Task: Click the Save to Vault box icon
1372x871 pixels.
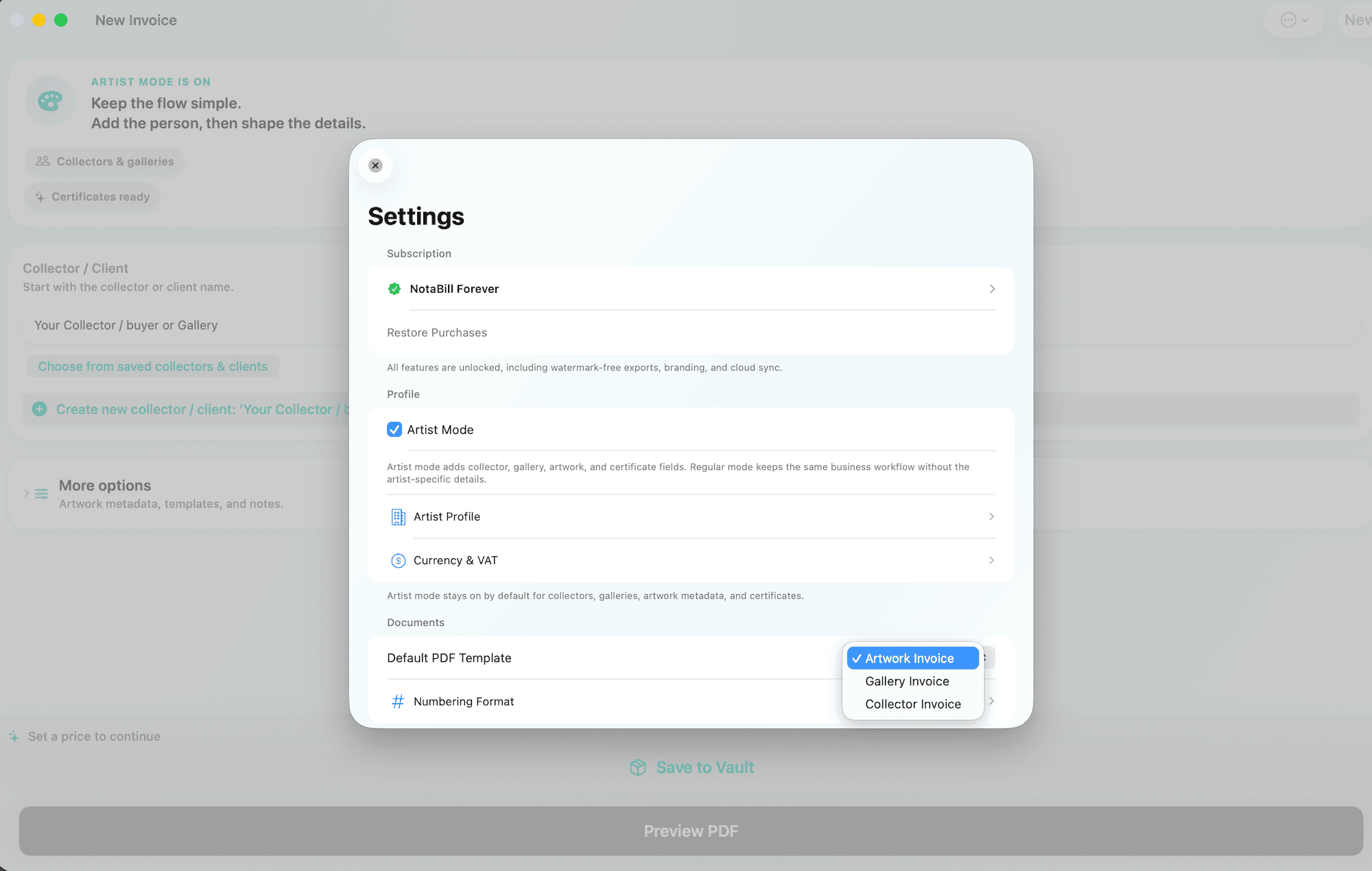Action: pyautogui.click(x=638, y=767)
